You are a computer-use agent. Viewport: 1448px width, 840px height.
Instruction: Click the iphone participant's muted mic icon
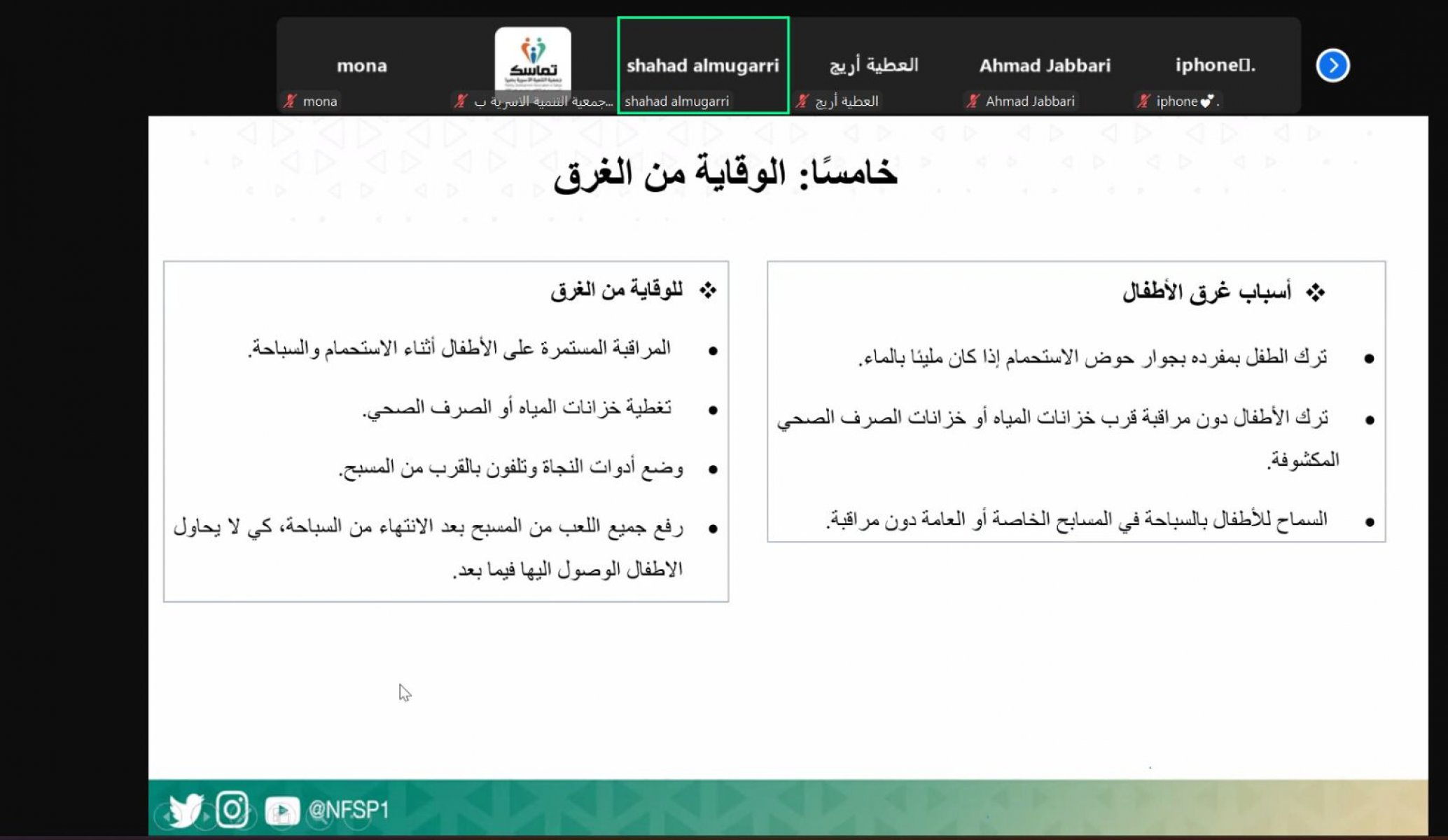[x=1143, y=101]
